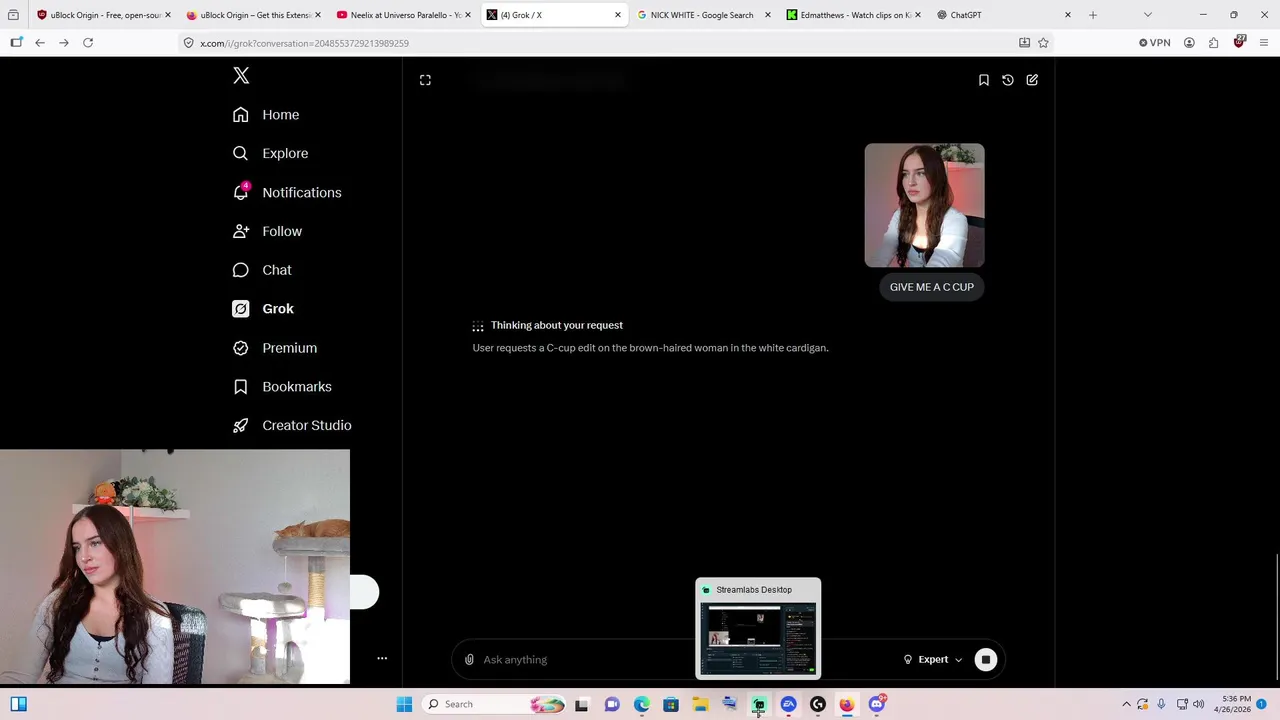Click the Creator Studio rocket icon
Image resolution: width=1280 pixels, height=720 pixels.
(240, 425)
